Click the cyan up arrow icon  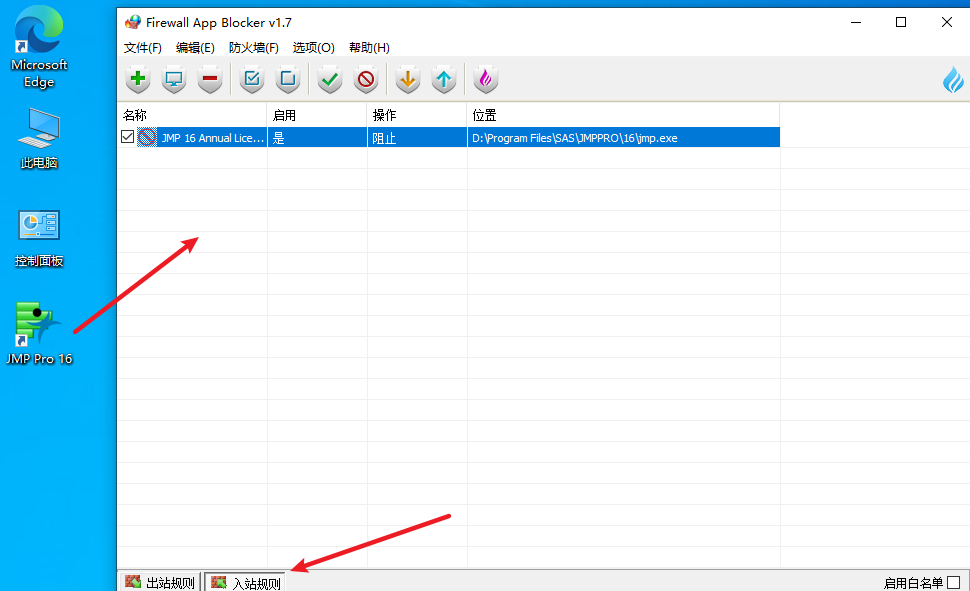(x=444, y=79)
